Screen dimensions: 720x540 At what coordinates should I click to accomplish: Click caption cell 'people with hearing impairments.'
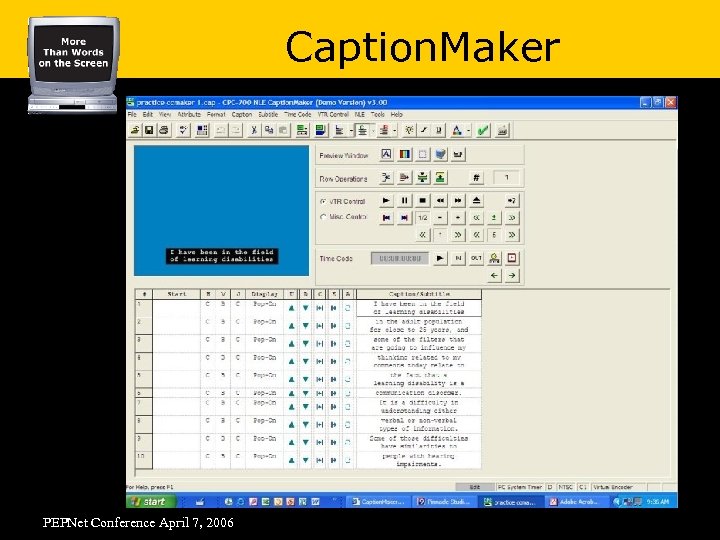(x=419, y=460)
